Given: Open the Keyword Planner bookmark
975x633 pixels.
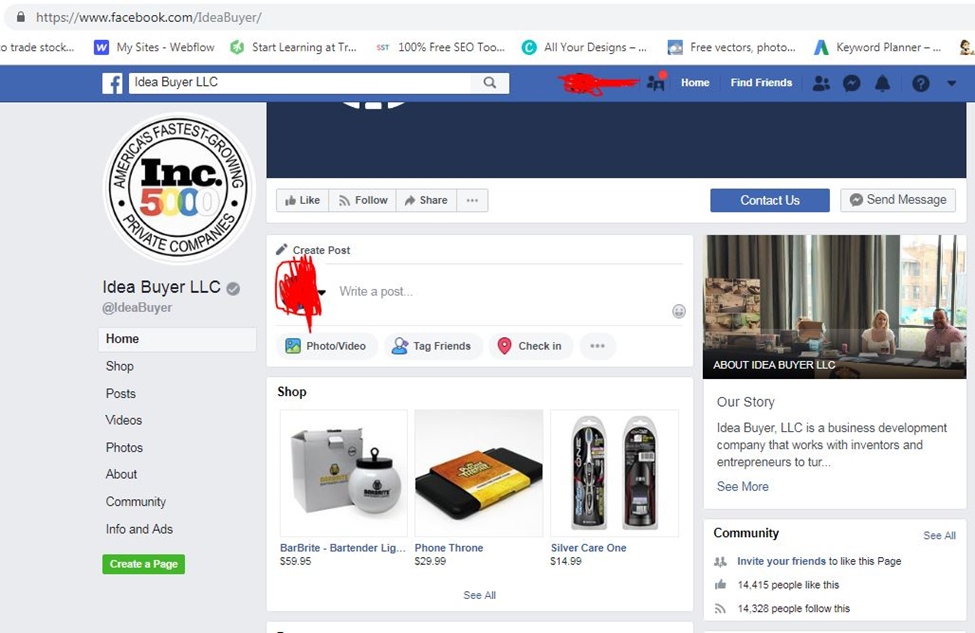Looking at the screenshot, I should 878,47.
